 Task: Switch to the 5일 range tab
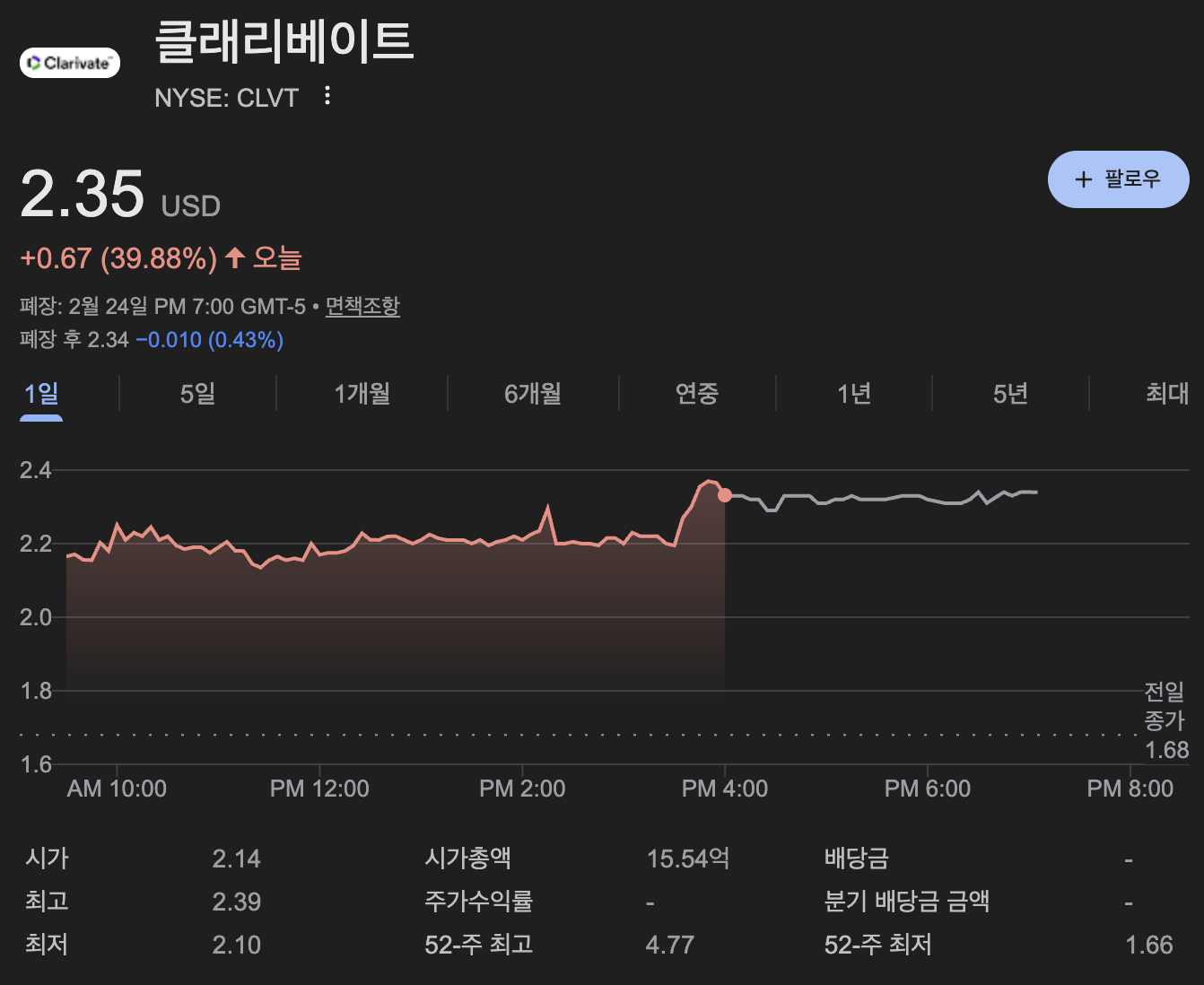[197, 393]
